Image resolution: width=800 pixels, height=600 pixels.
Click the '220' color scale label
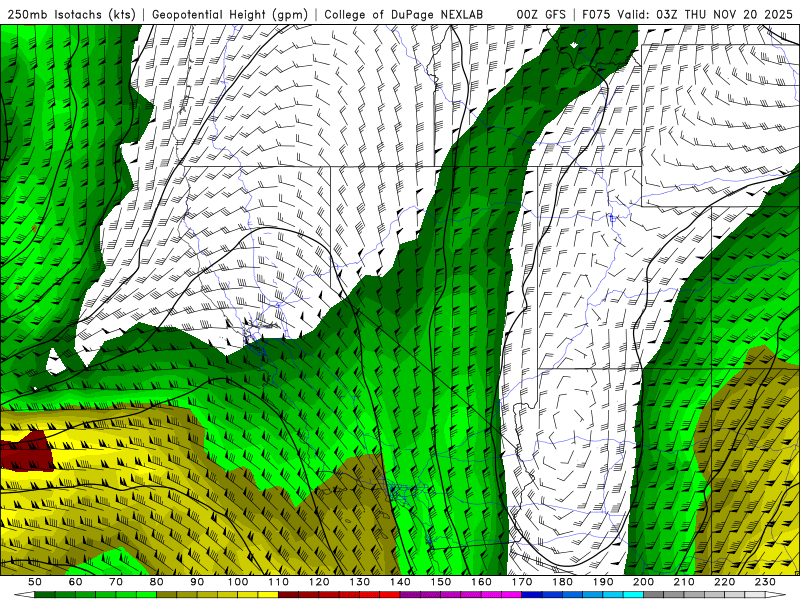click(x=724, y=582)
